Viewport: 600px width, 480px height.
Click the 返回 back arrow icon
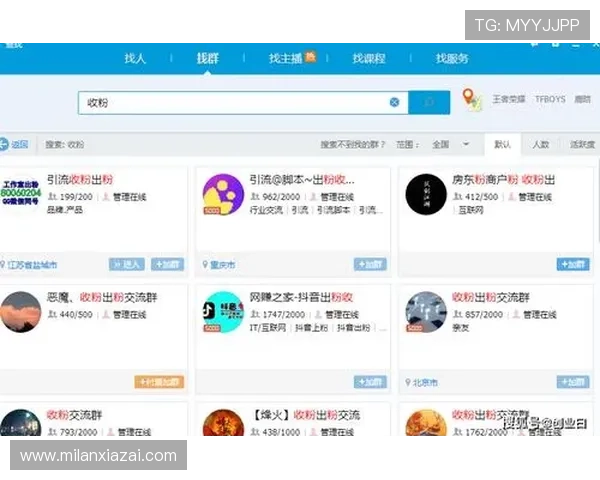(4, 144)
